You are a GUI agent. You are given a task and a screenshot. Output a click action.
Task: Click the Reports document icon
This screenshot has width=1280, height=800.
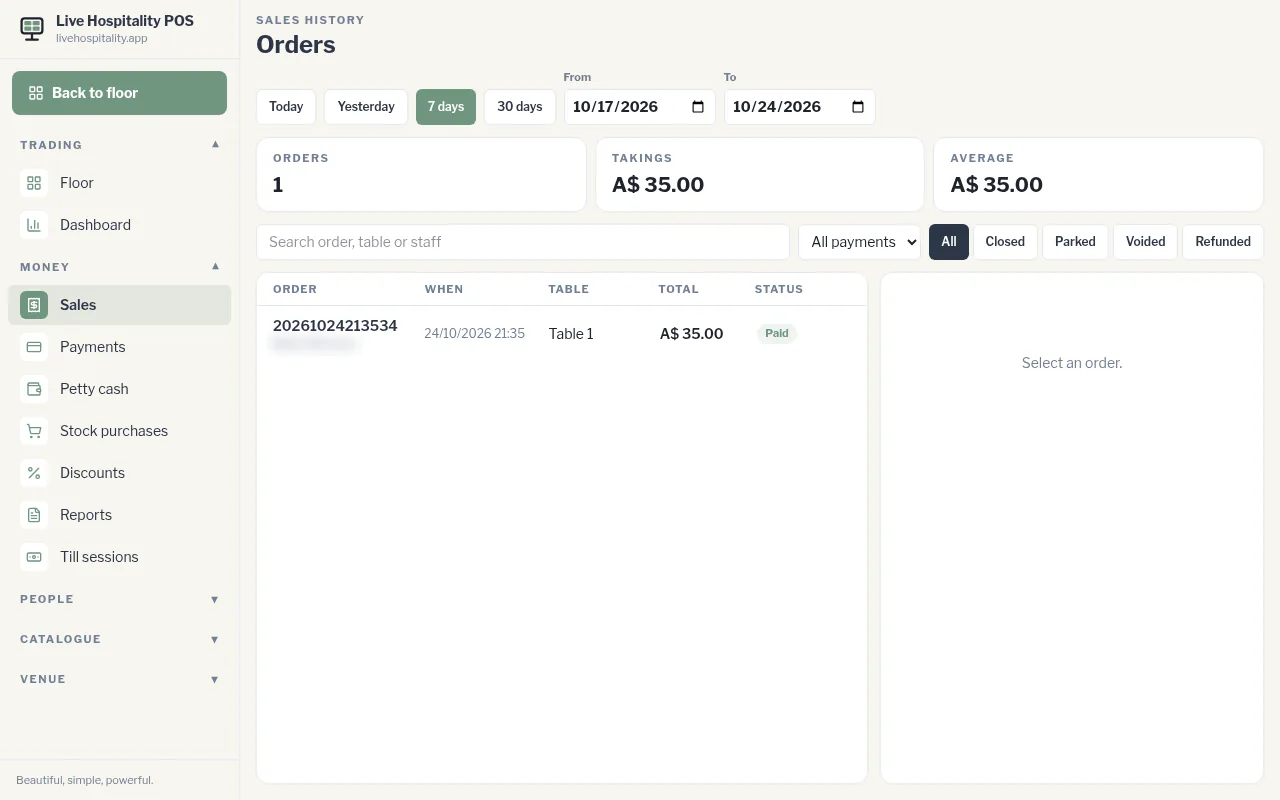point(34,515)
